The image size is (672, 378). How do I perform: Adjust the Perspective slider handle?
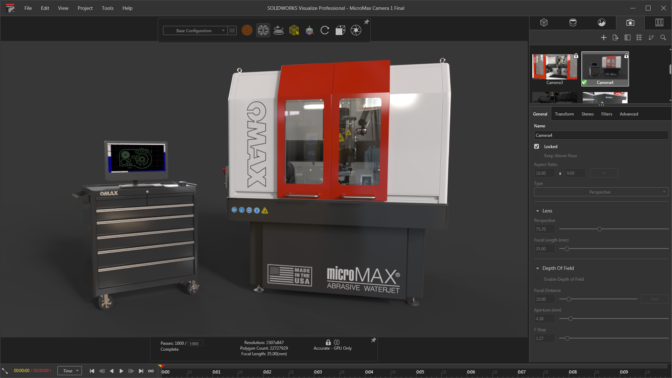tap(599, 229)
